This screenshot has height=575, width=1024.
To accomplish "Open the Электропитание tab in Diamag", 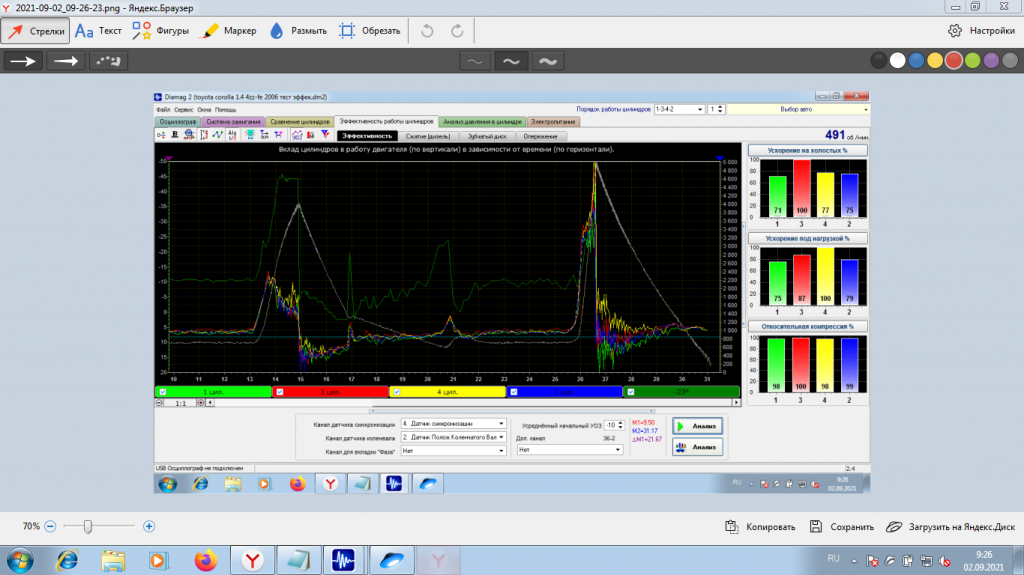I will click(x=553, y=122).
